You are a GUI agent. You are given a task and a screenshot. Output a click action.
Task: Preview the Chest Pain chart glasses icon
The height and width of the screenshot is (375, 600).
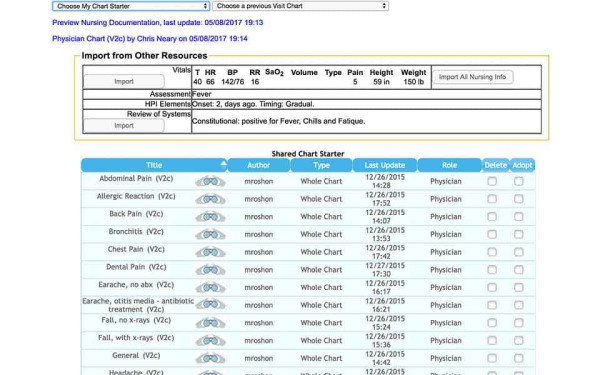pos(210,252)
